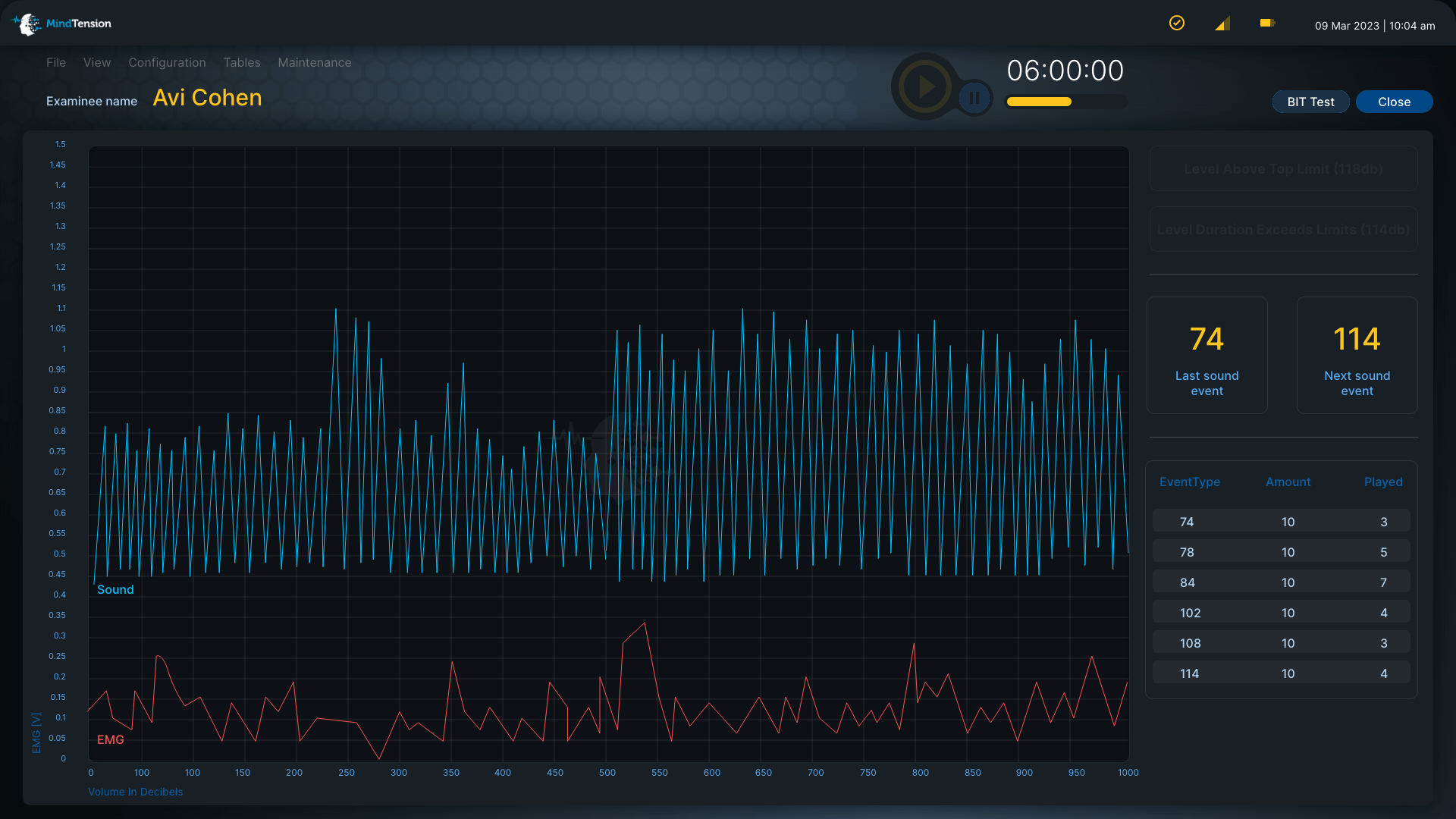Click the yellow checkmark status icon
Screen dimensions: 1456x819
coord(1177,23)
